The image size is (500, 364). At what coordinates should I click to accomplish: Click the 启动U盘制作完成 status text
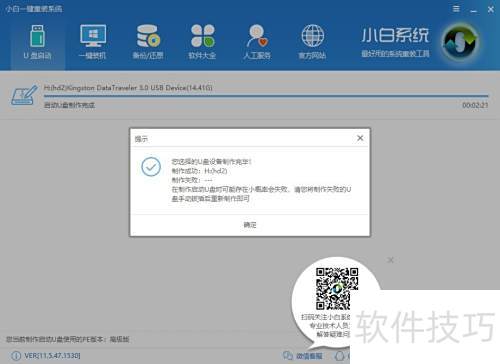69,105
